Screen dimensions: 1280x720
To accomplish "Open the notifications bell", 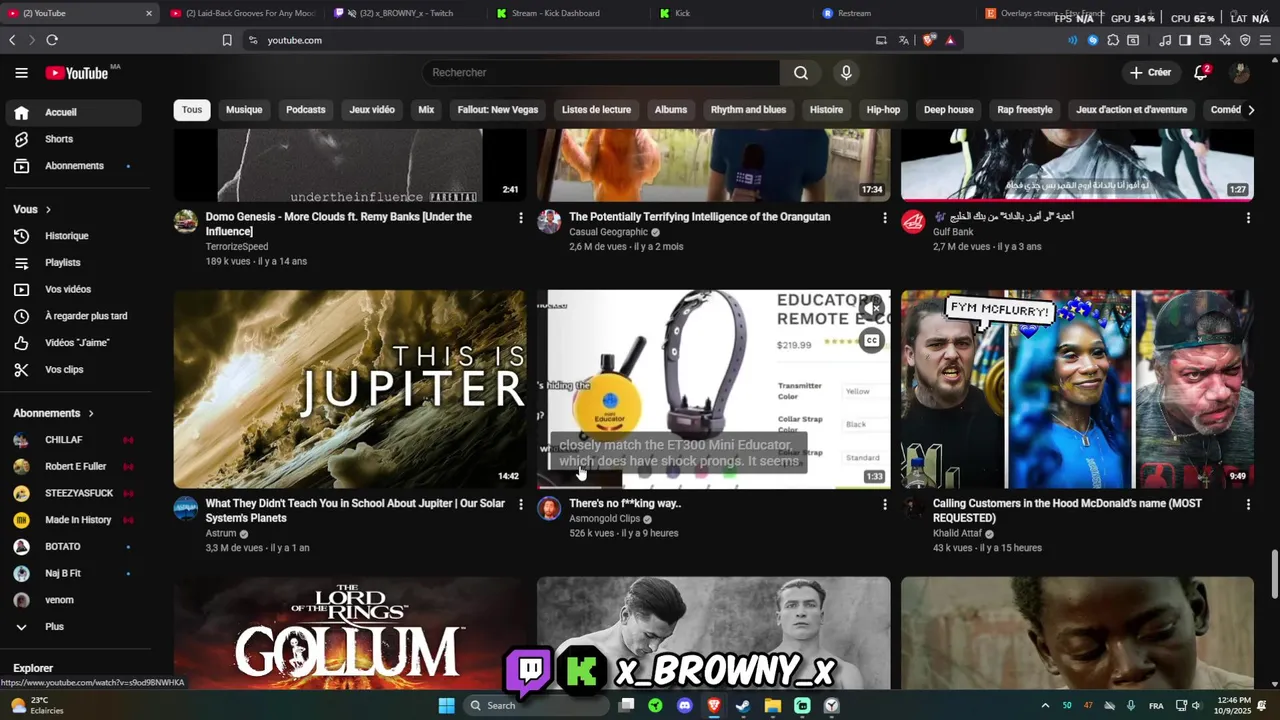I will pos(1201,73).
